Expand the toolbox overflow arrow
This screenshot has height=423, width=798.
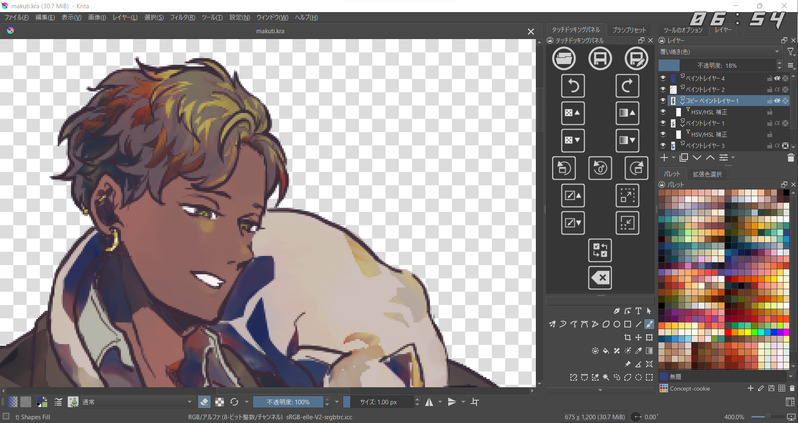[x=600, y=390]
